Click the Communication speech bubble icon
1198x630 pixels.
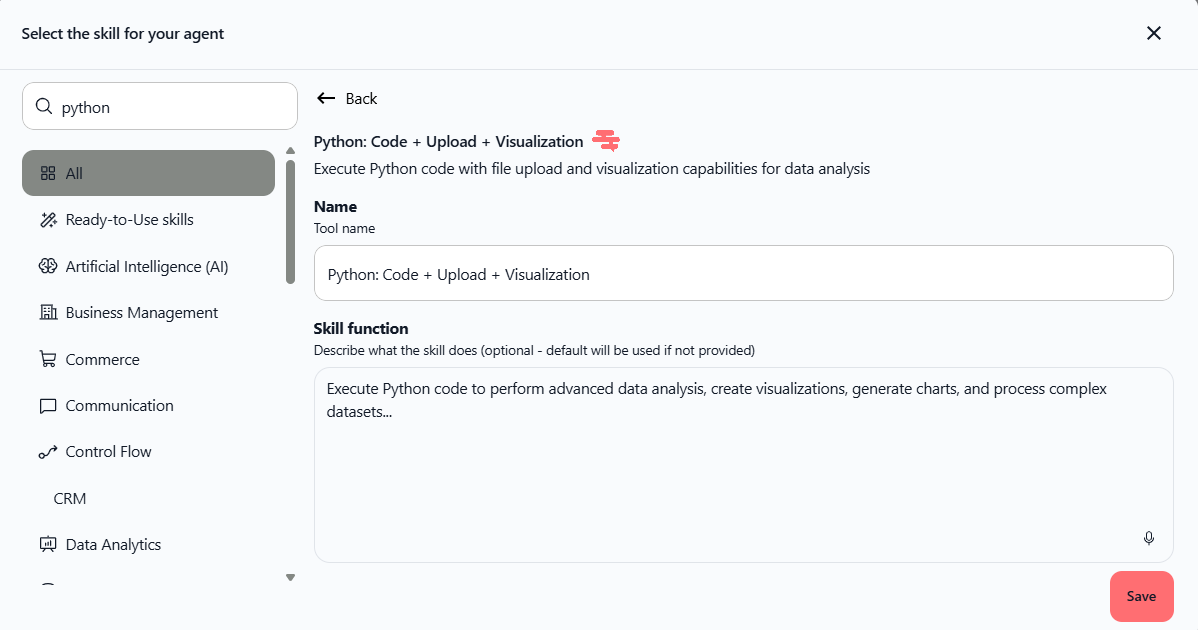pos(47,406)
